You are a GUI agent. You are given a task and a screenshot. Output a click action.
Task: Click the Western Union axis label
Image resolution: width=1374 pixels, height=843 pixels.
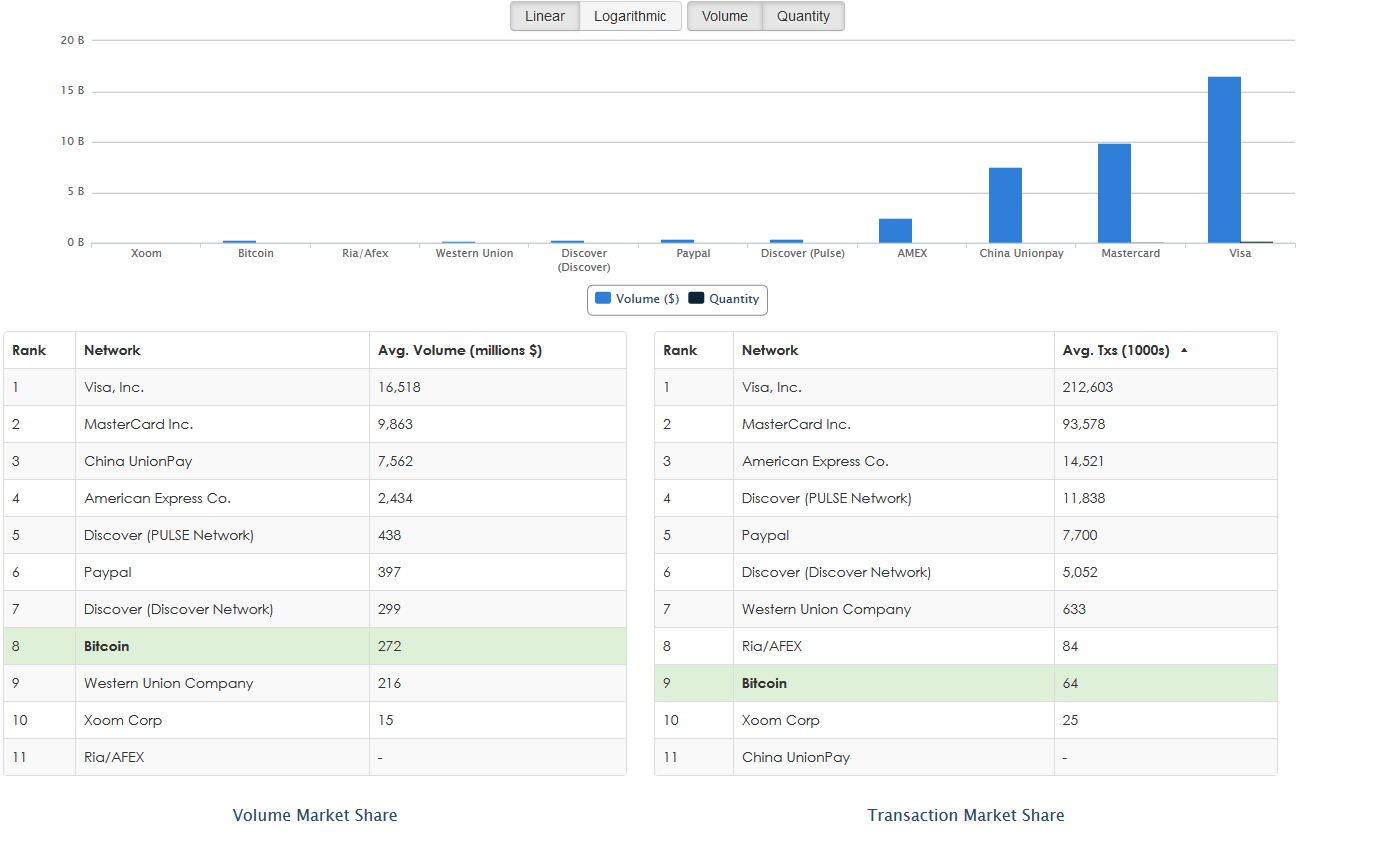474,253
